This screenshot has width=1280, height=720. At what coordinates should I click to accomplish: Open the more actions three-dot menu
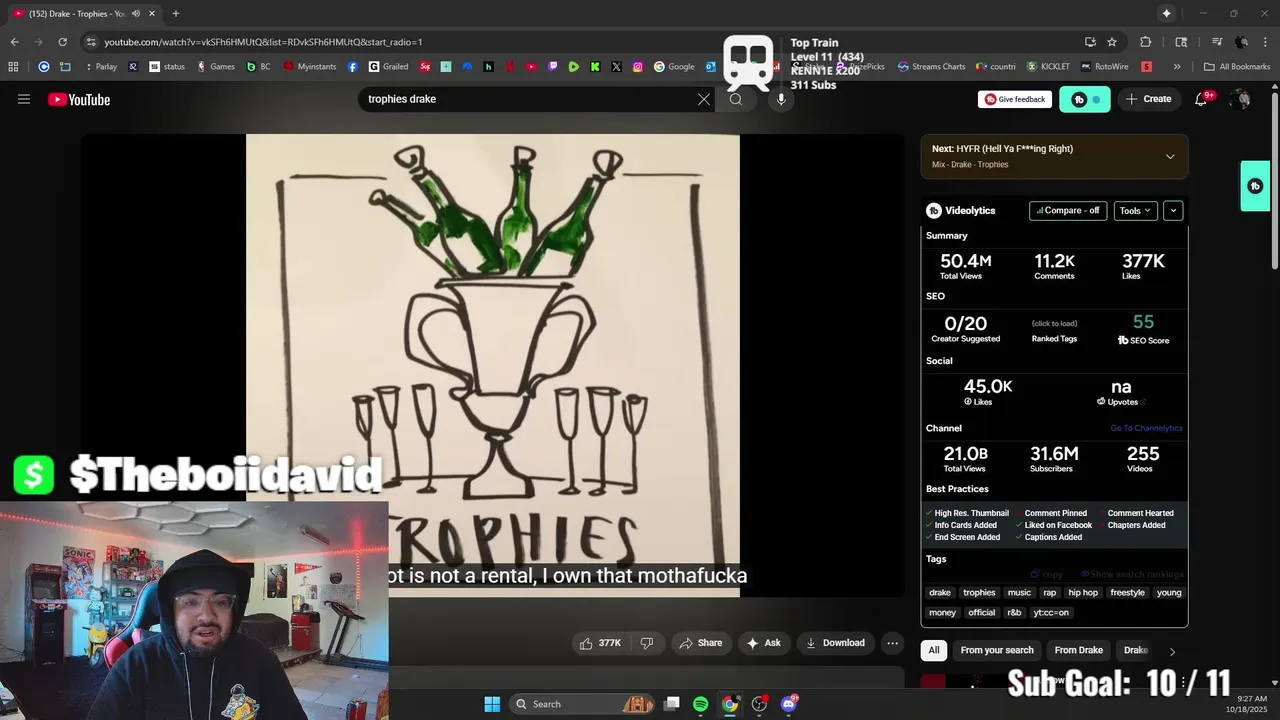coord(892,643)
